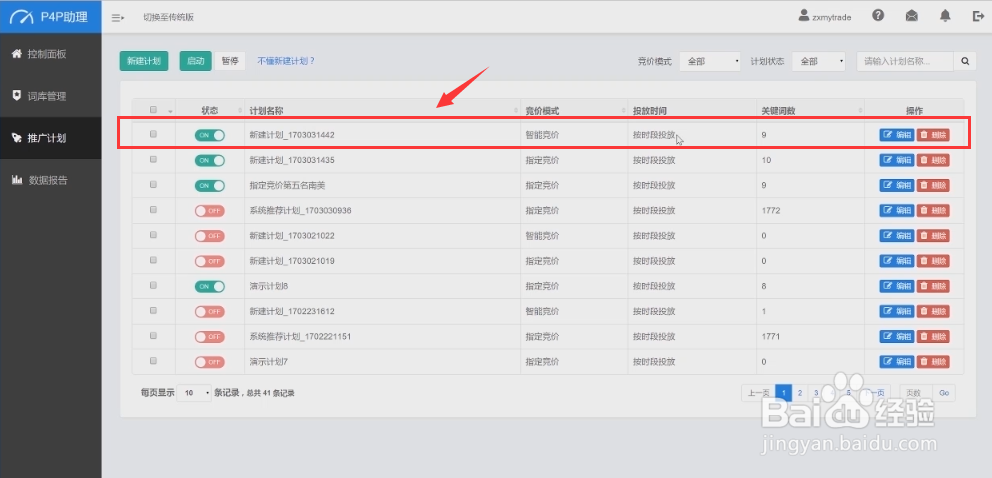Check the box for 指定竞价第五名南美
This screenshot has height=478, width=992.
point(153,185)
